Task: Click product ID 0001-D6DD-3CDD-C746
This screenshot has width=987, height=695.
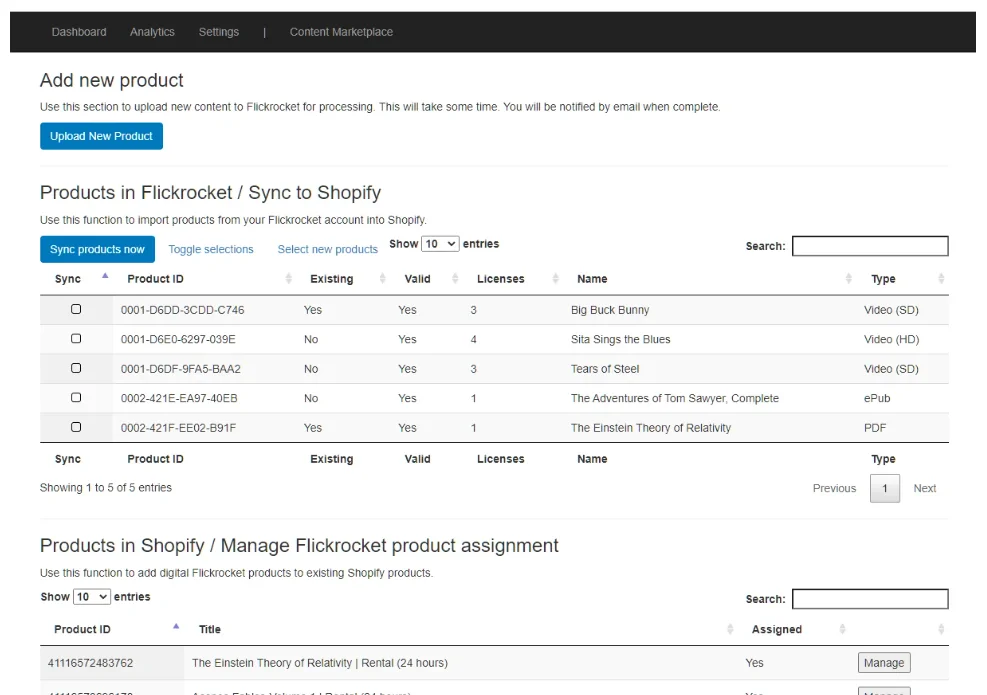Action: click(x=183, y=310)
